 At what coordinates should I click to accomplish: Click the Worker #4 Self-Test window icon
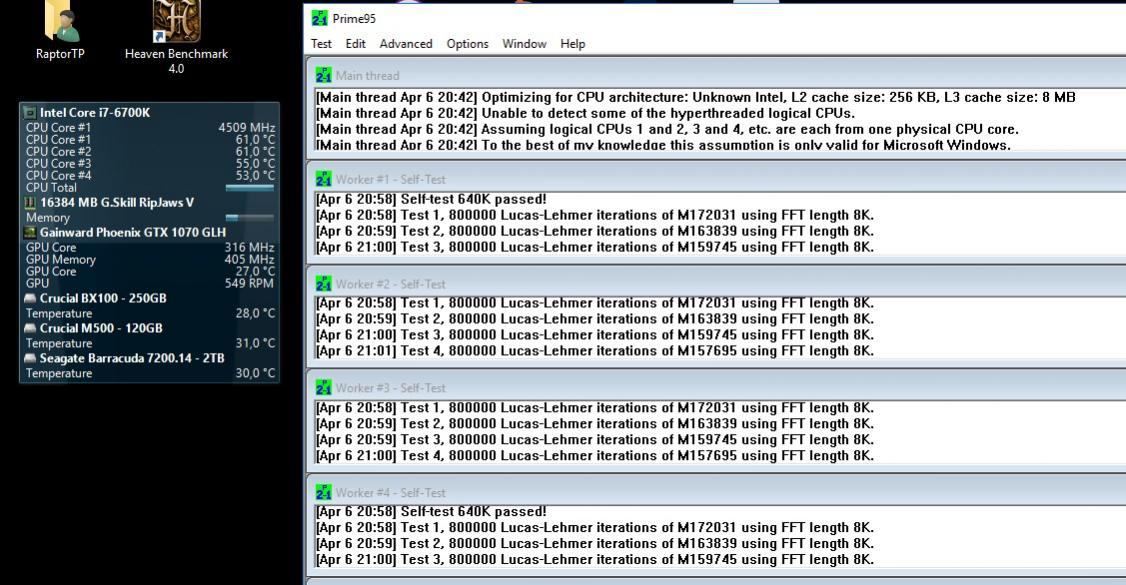(323, 493)
